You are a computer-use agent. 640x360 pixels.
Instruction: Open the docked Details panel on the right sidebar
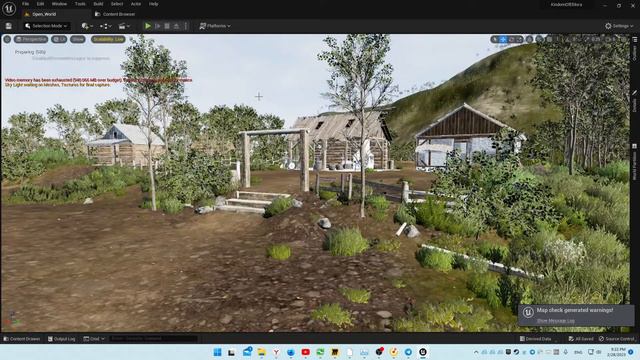click(635, 101)
